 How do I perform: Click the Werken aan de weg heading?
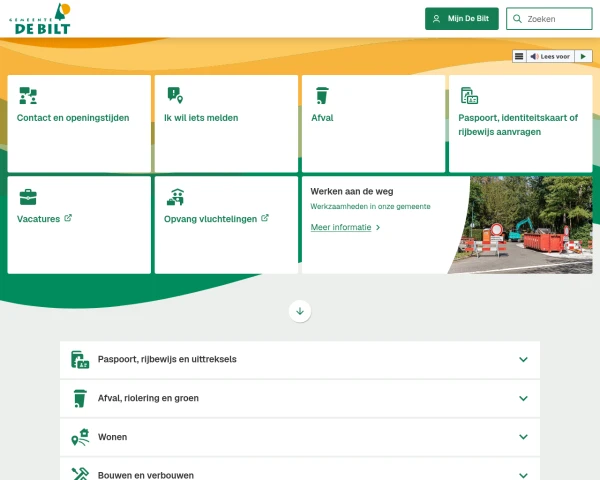point(352,191)
